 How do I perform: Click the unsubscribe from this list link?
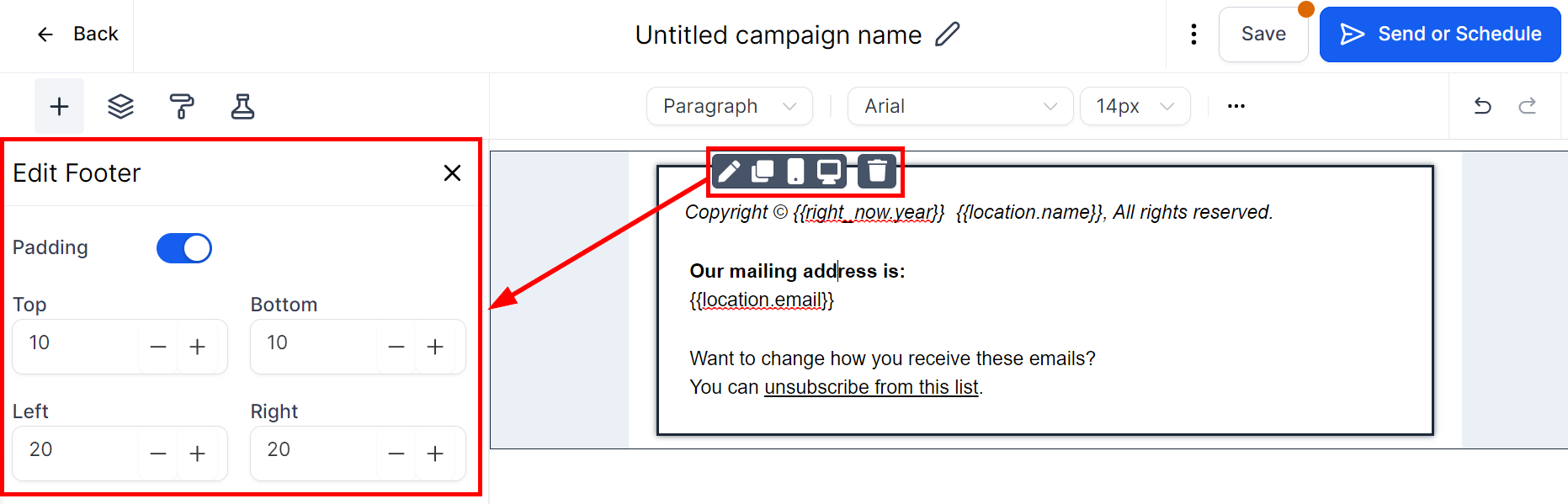[871, 387]
